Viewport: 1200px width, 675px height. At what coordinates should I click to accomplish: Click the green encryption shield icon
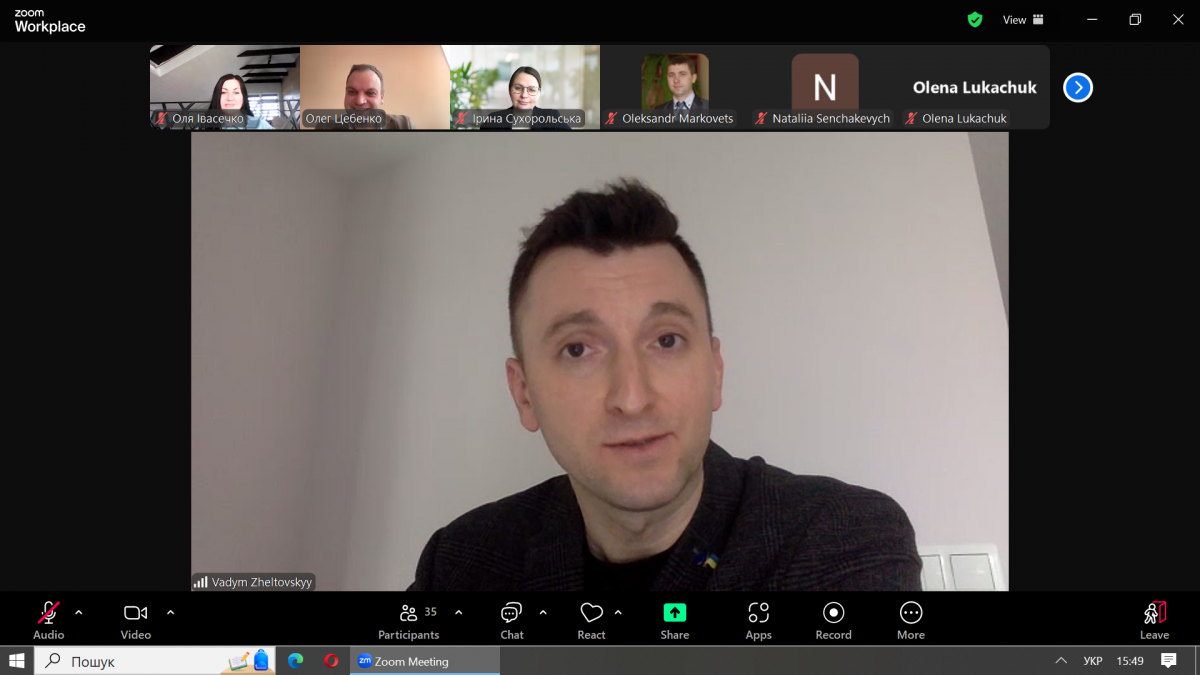coord(975,20)
